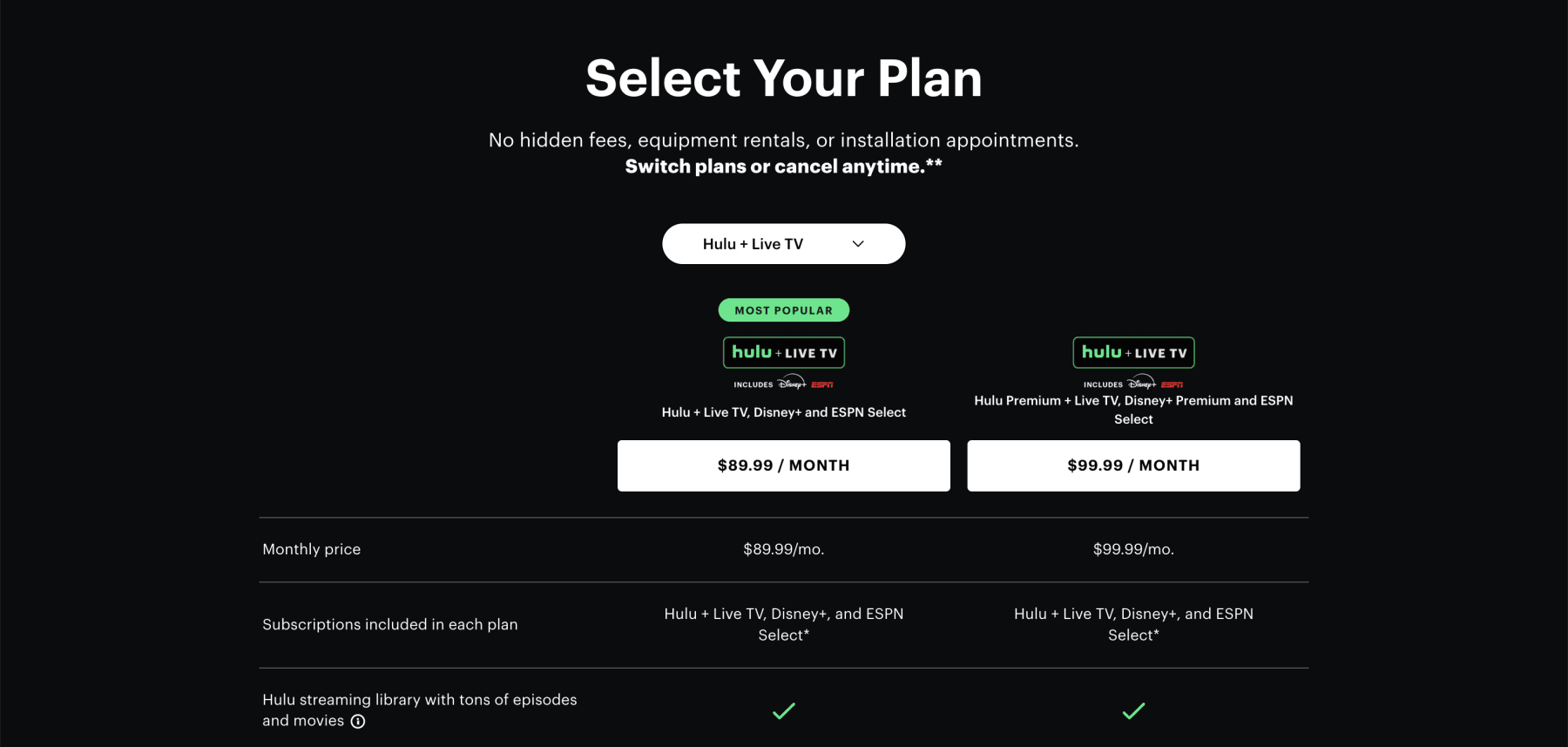The height and width of the screenshot is (747, 1568).
Task: Click the dropdown chevron next to Hulu + Live TV
Action: (856, 243)
